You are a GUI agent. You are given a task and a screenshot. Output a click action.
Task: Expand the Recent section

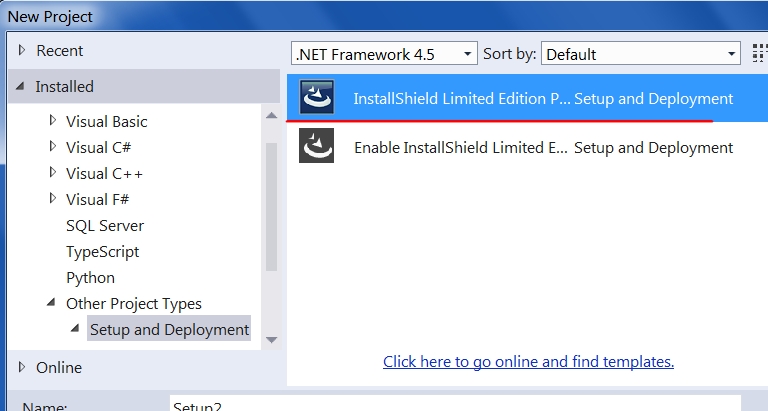(x=22, y=50)
